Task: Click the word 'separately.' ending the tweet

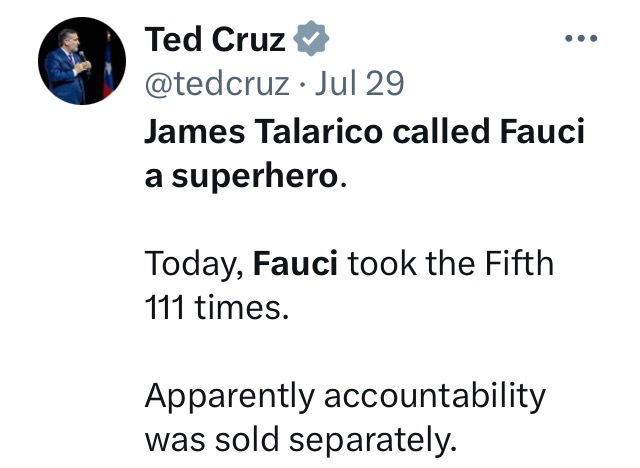Action: (x=373, y=441)
